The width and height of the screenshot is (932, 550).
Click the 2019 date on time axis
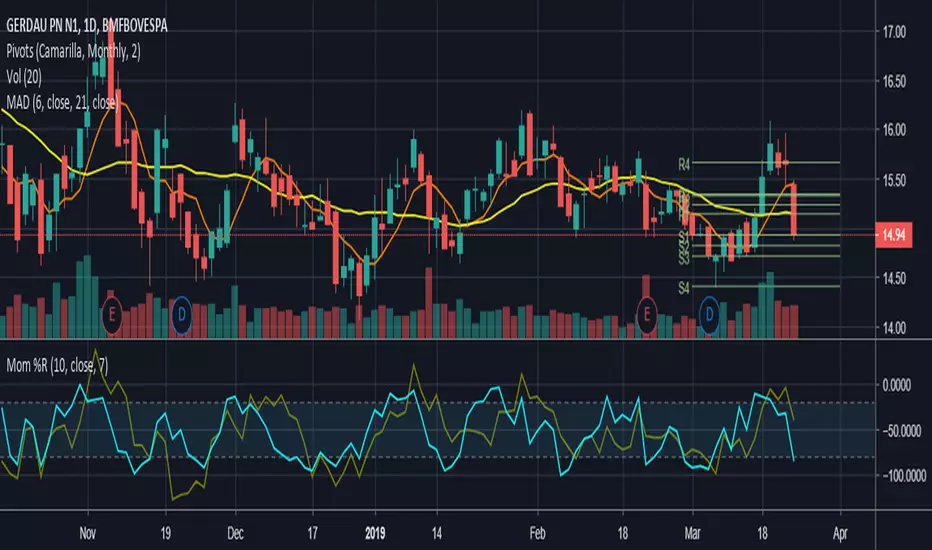[375, 533]
